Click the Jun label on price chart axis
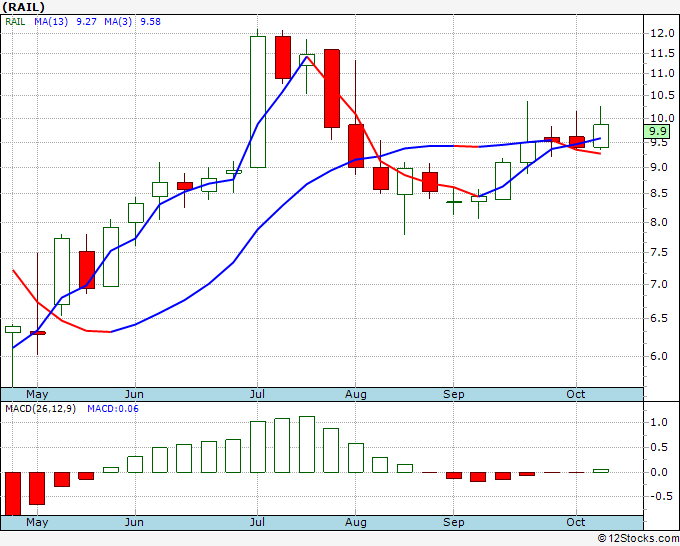The height and width of the screenshot is (546, 680). coord(134,395)
